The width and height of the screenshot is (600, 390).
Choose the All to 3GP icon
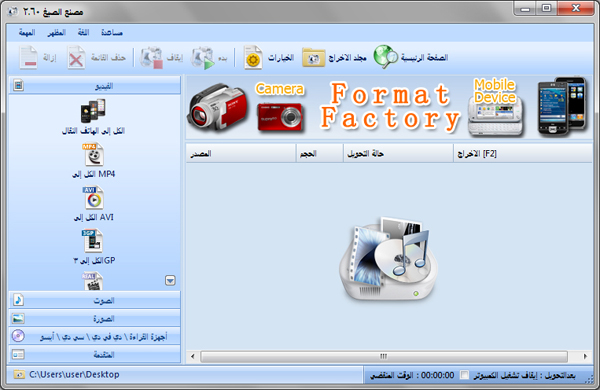tap(92, 240)
